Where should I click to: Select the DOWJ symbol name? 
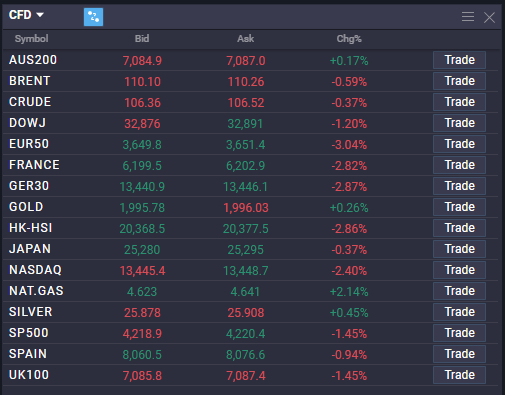[27, 123]
